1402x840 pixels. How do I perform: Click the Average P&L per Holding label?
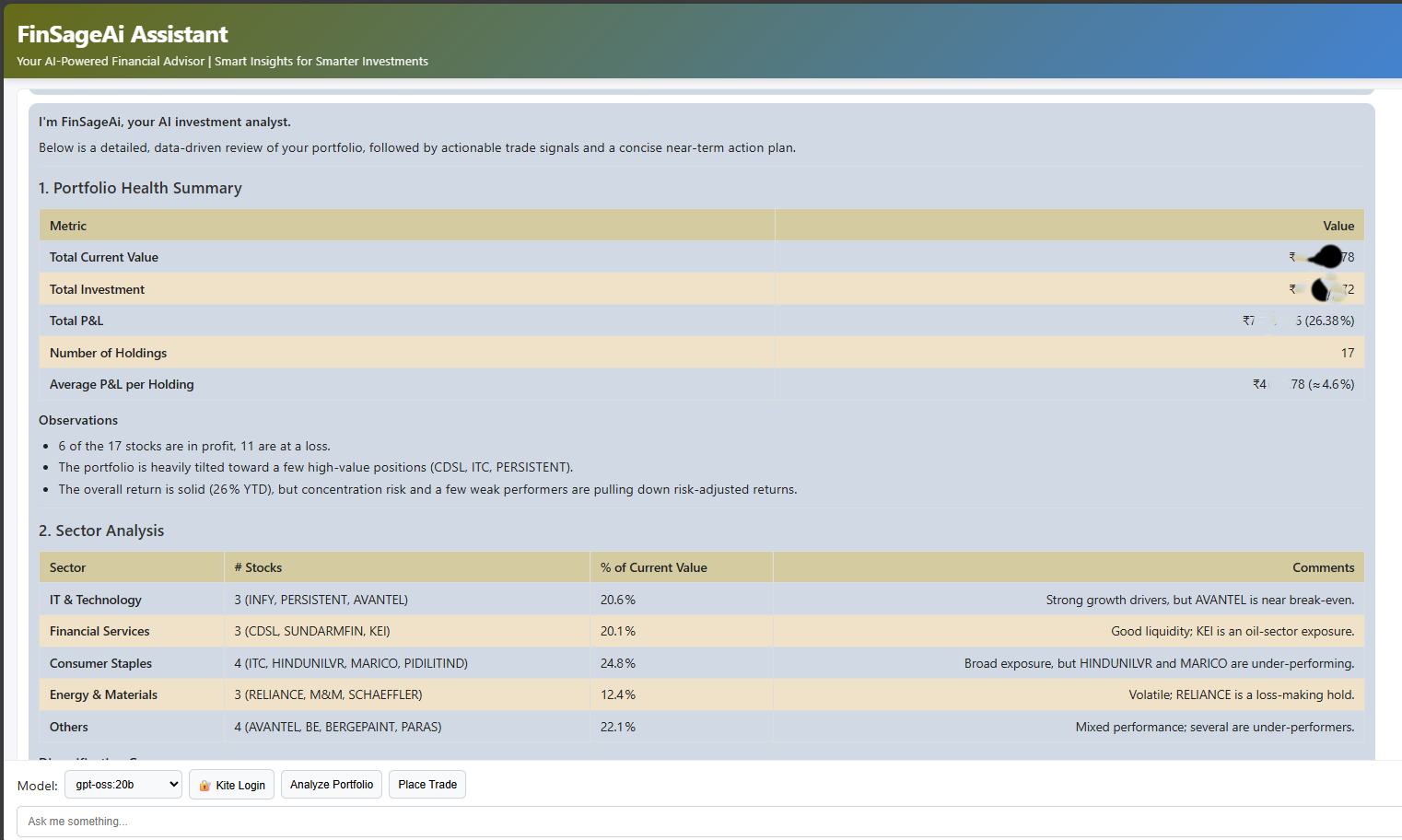click(122, 385)
